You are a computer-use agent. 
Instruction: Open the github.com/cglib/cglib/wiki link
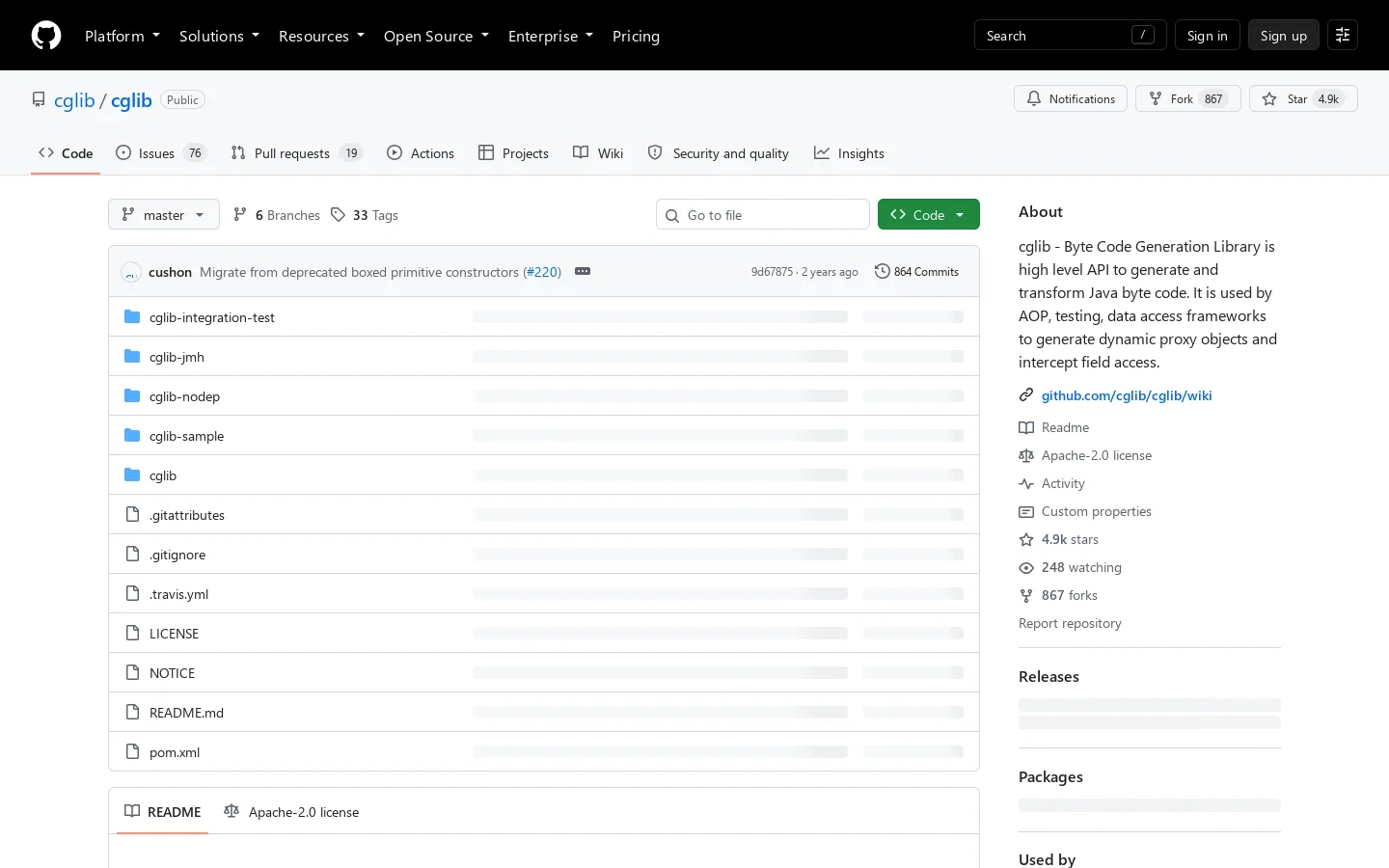point(1127,395)
